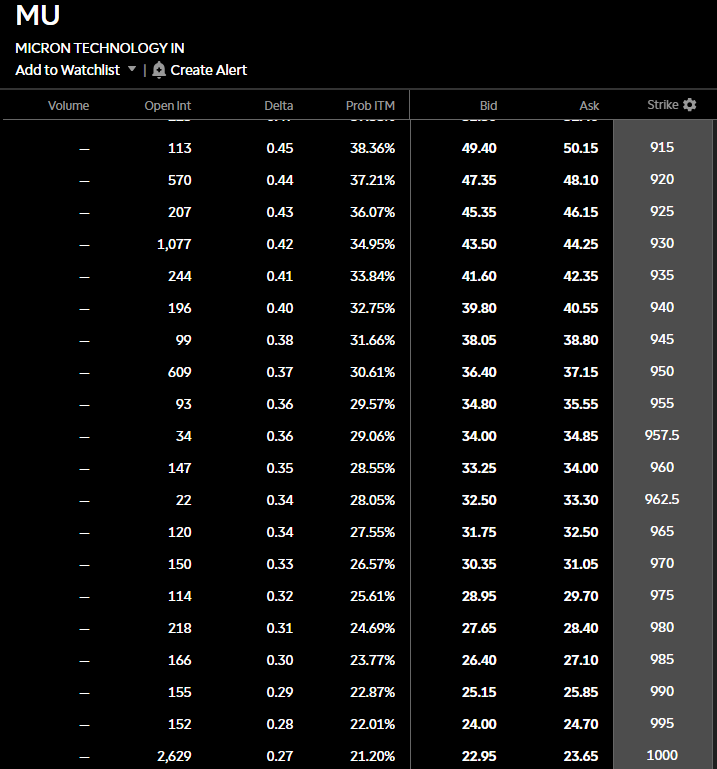717x769 pixels.
Task: Sort by the Delta column header
Action: click(x=279, y=105)
